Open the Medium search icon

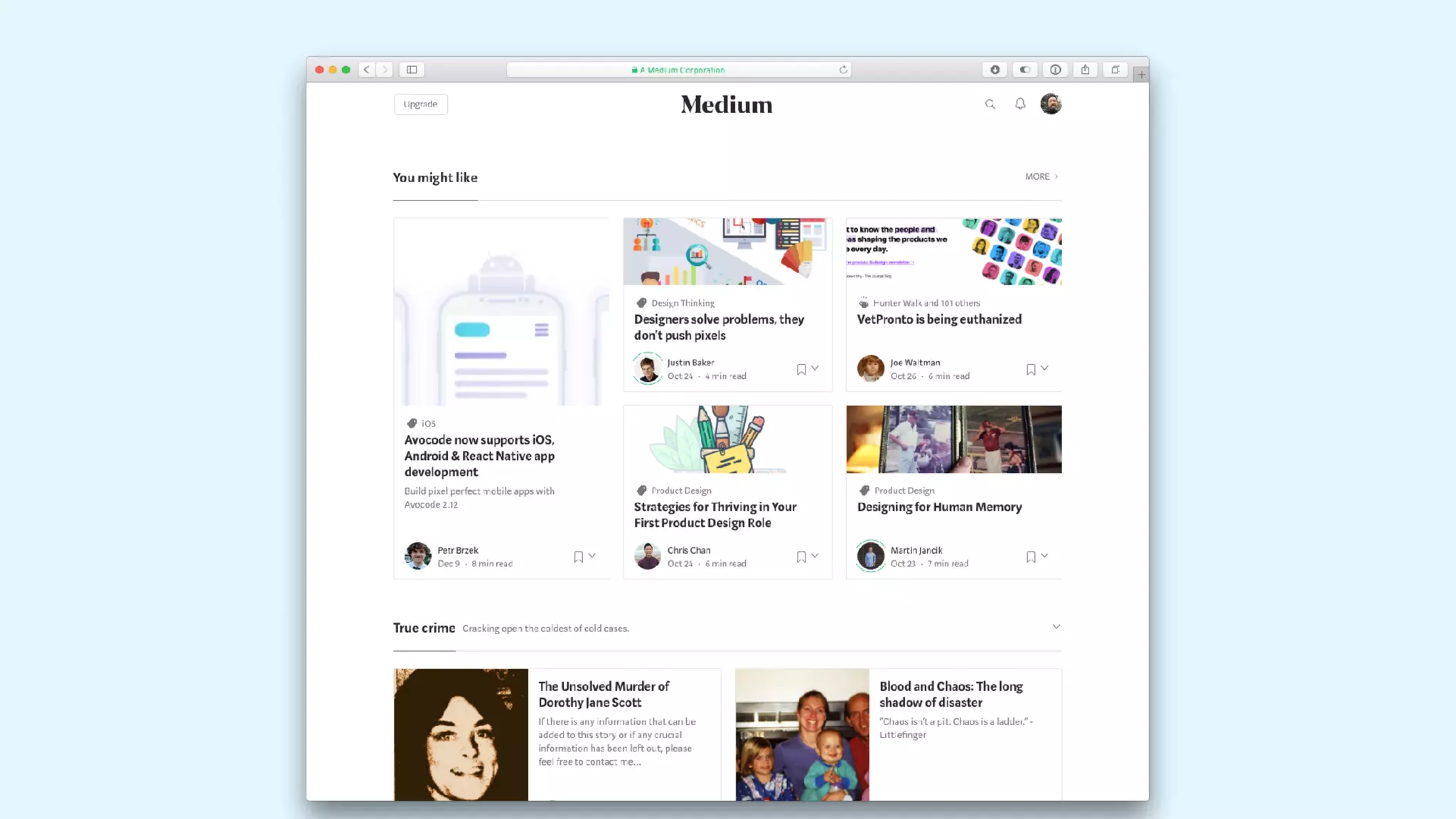point(990,105)
